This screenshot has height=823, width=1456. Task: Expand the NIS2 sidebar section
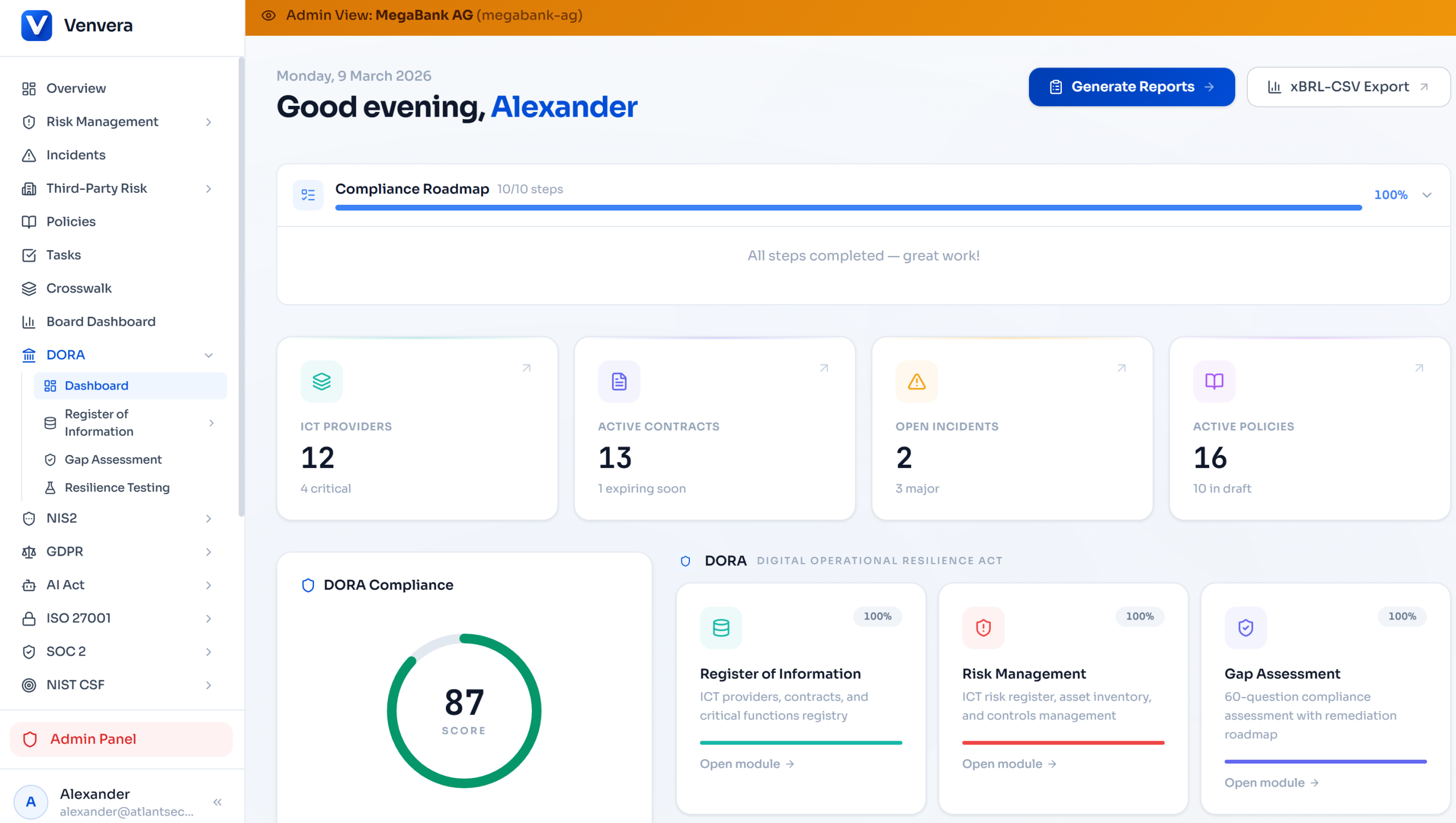coord(208,518)
